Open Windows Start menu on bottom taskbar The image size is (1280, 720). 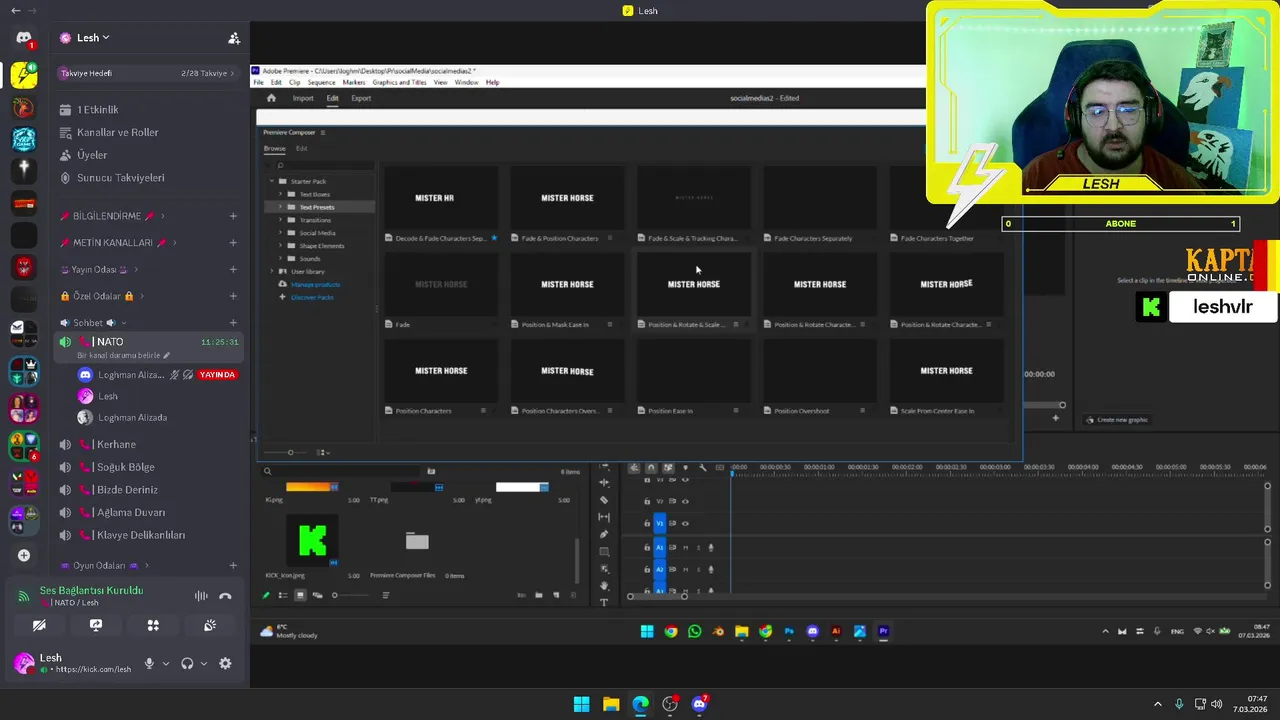(581, 704)
